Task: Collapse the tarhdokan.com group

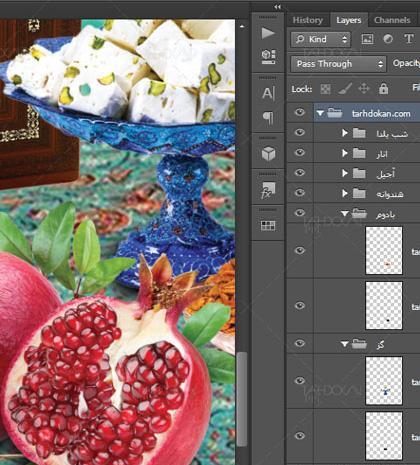Action: [320, 113]
